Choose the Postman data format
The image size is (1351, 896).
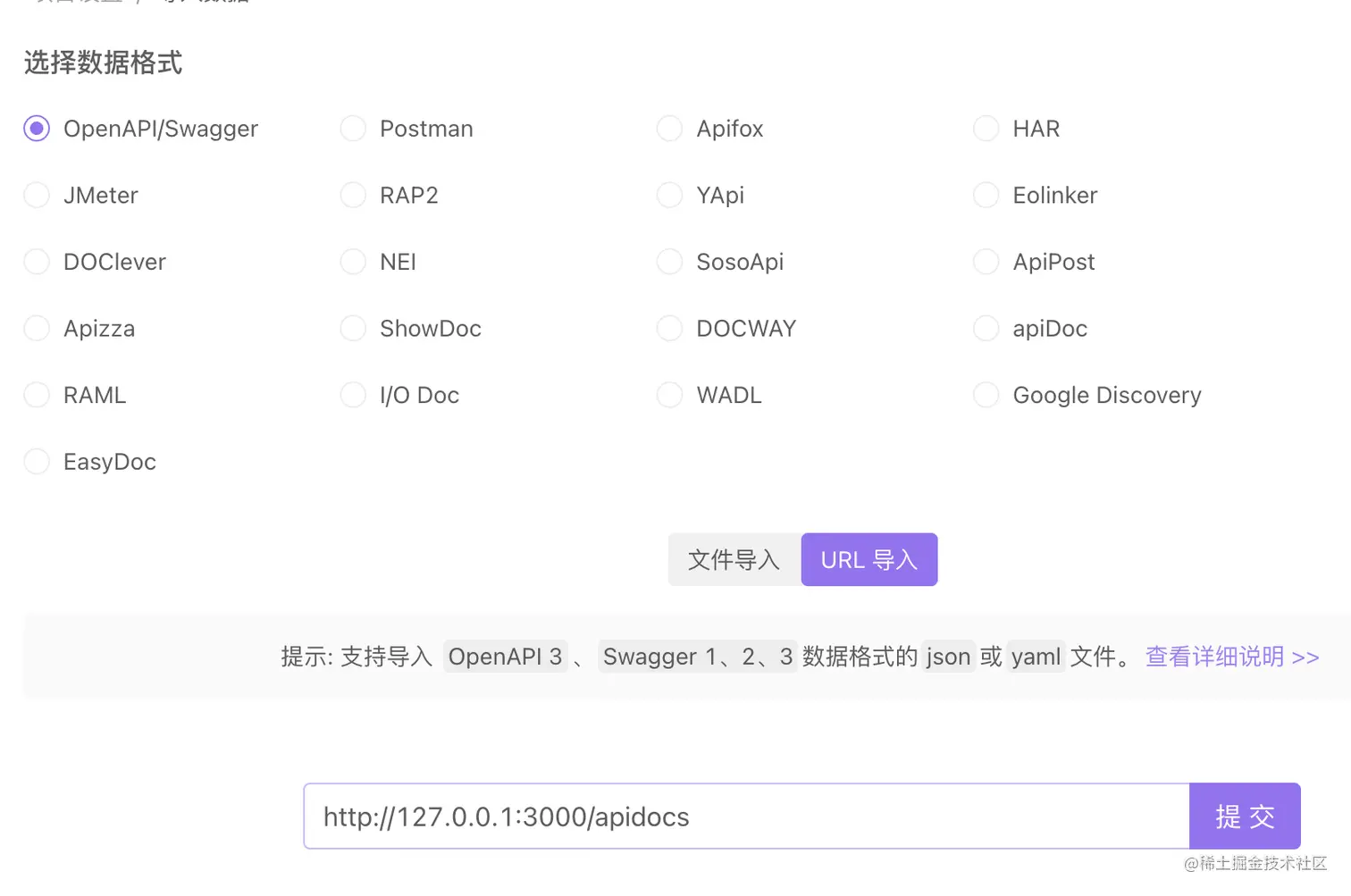(353, 129)
